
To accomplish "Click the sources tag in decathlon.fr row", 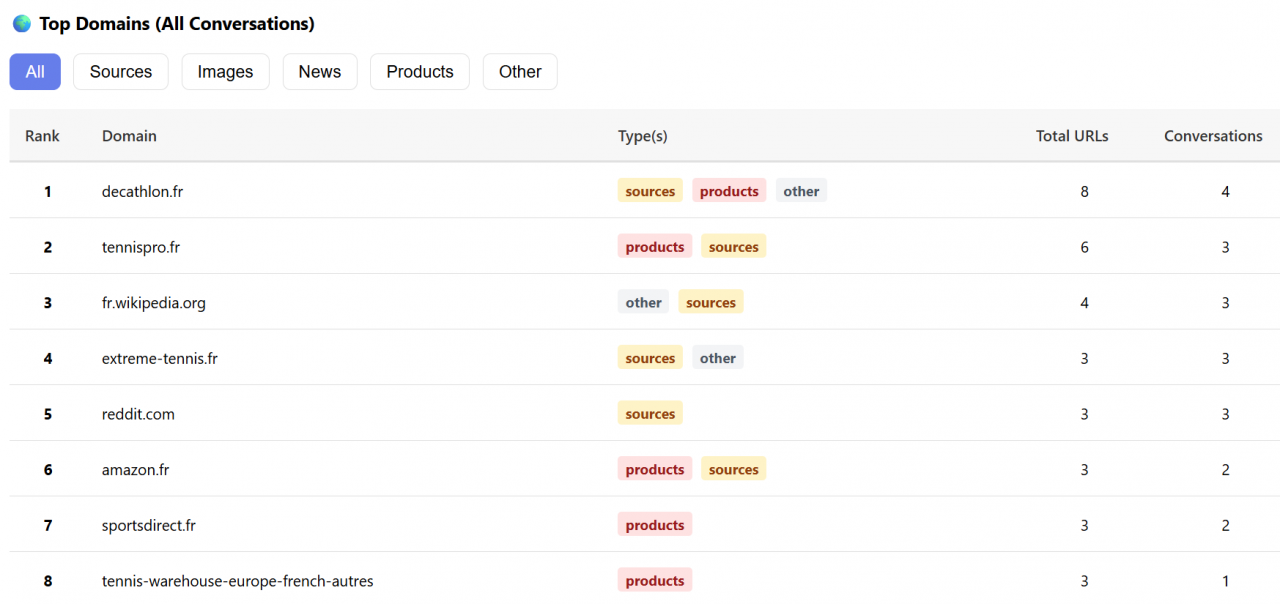I will click(x=650, y=191).
